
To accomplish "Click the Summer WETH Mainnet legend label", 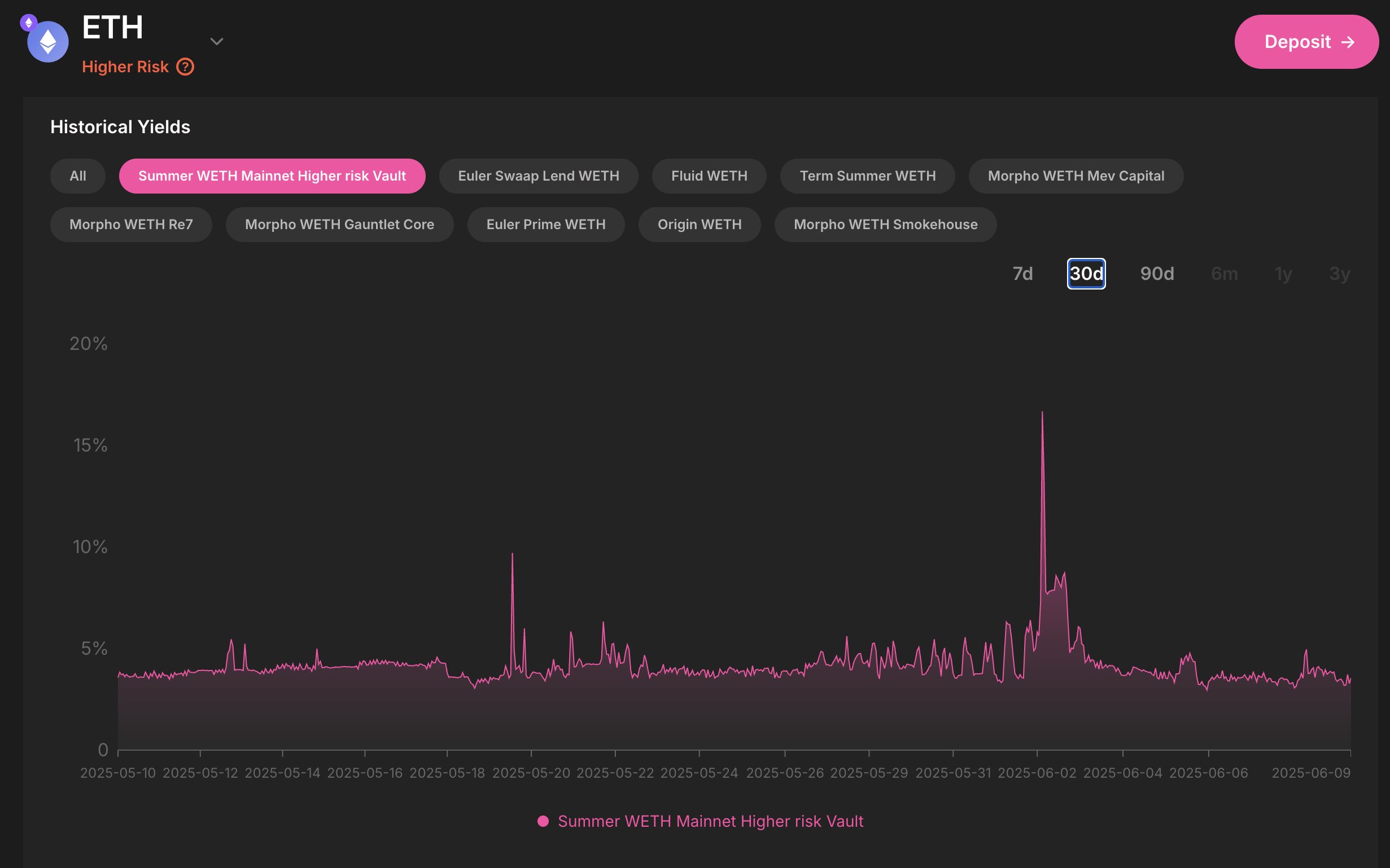I will [710, 821].
